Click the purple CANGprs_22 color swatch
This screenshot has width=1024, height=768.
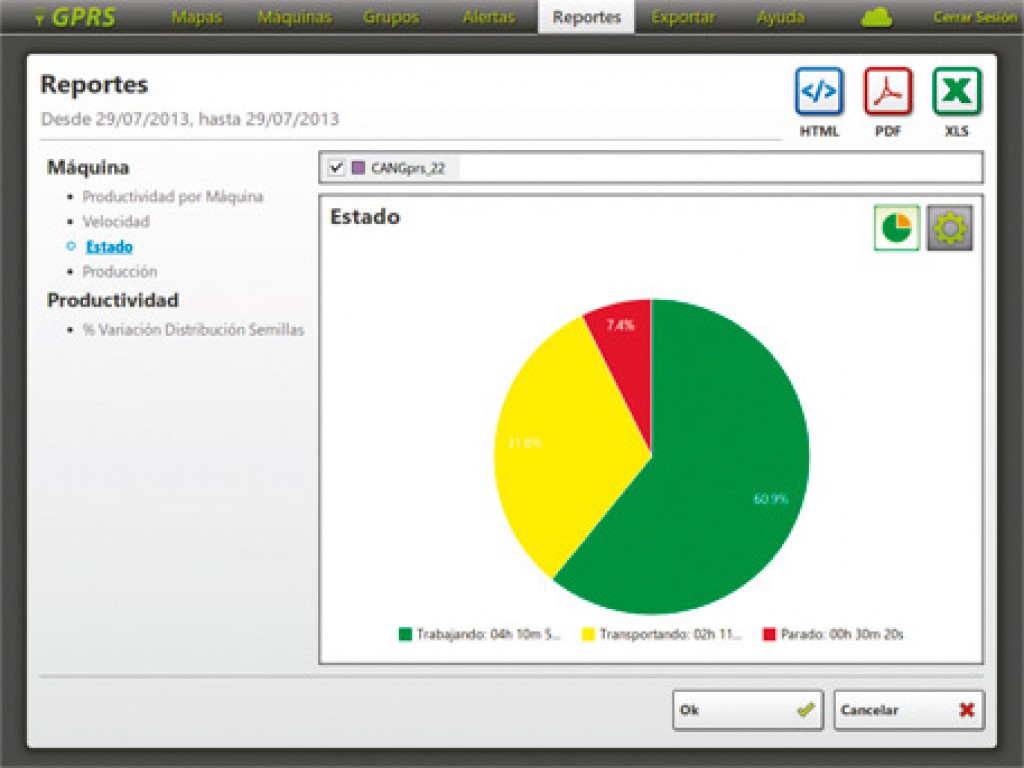(358, 168)
